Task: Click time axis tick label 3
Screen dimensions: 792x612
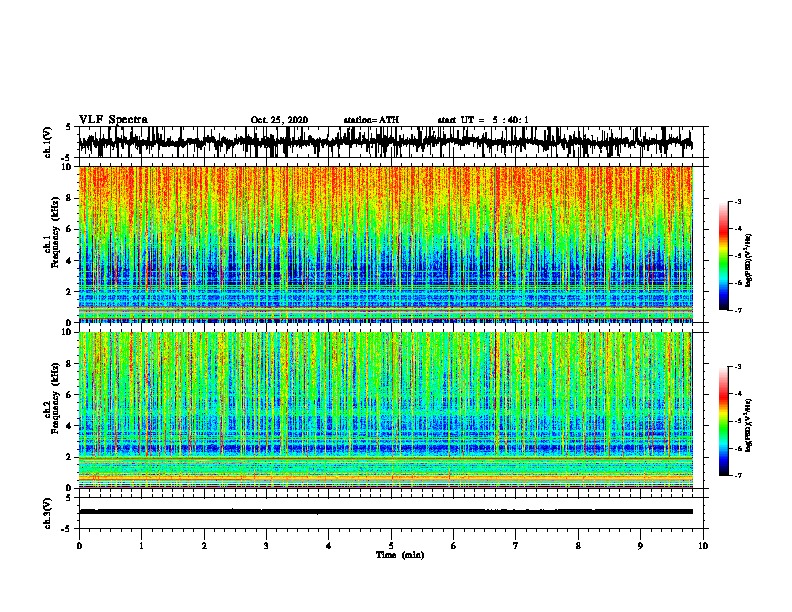Action: 266,546
